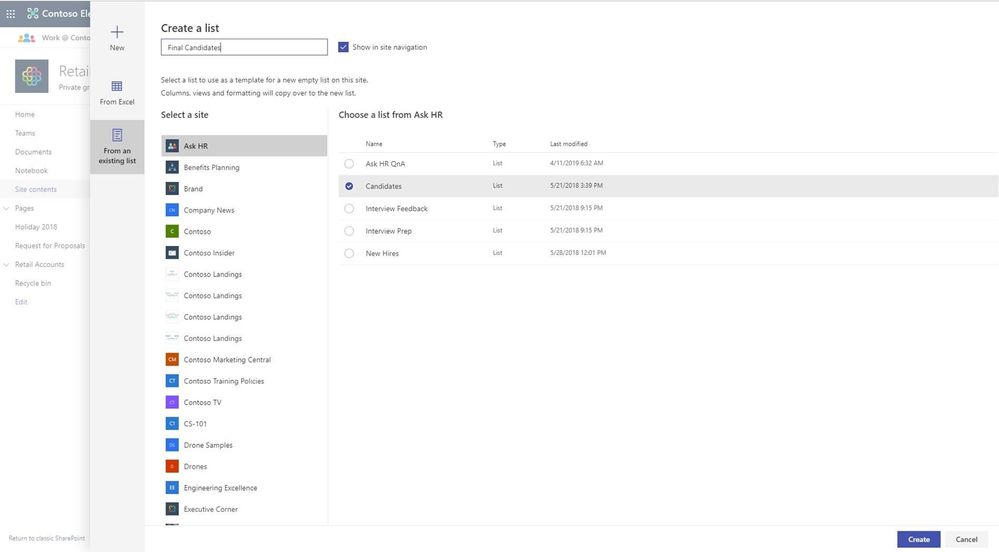
Task: Select the Interview Prep radio button
Action: pyautogui.click(x=349, y=231)
